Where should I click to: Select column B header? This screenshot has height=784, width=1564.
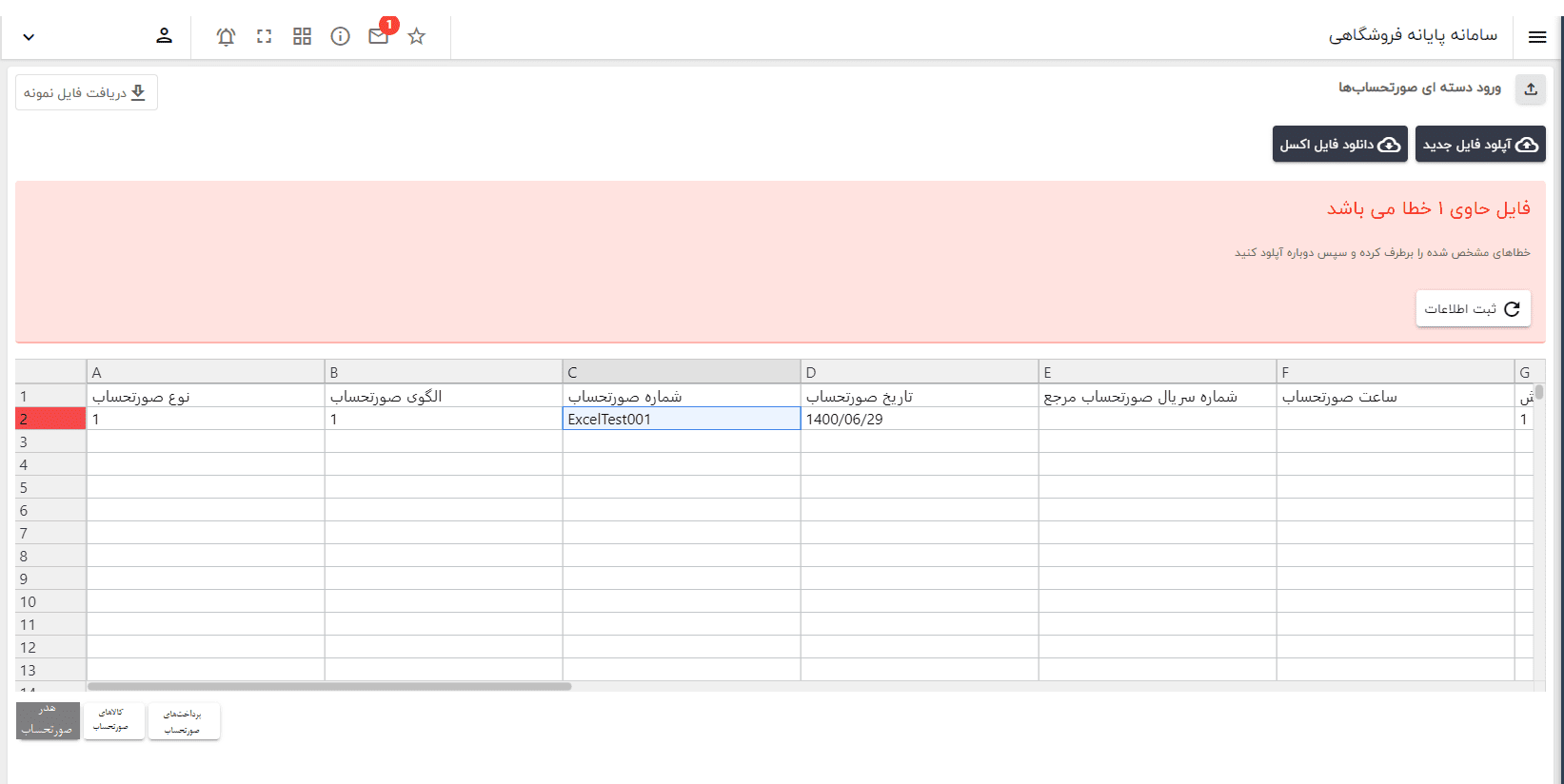[x=444, y=372]
